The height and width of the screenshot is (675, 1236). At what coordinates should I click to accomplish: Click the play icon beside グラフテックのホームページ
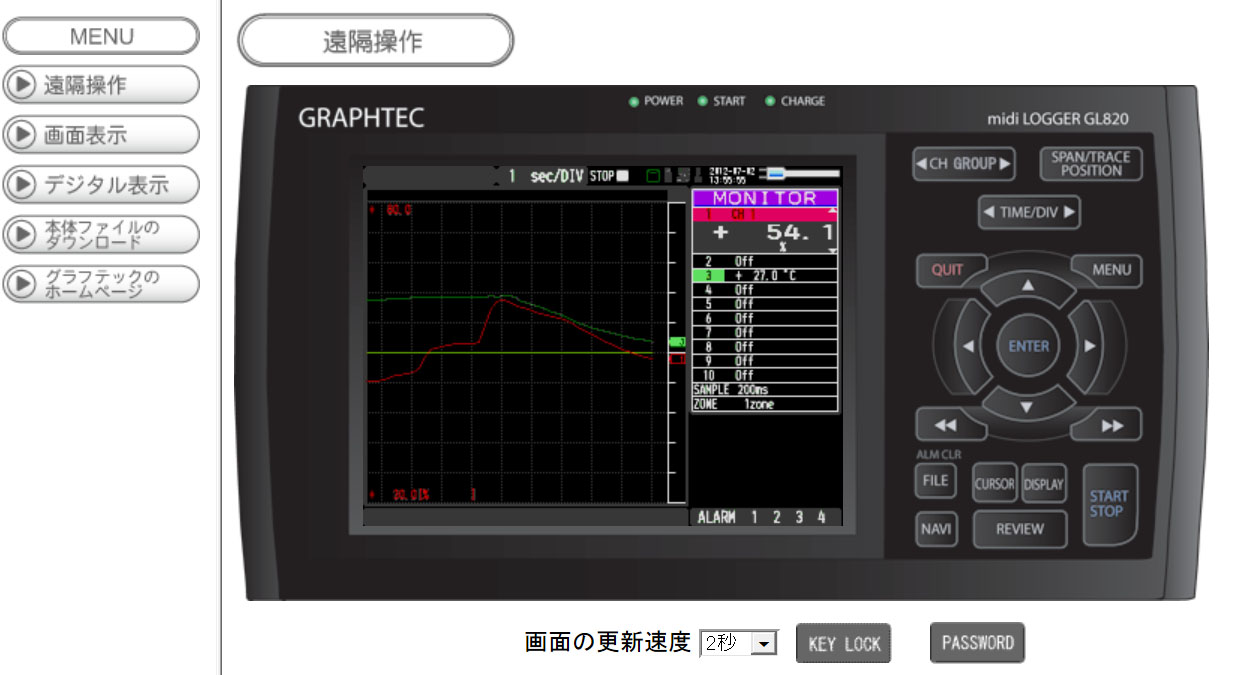(20, 284)
